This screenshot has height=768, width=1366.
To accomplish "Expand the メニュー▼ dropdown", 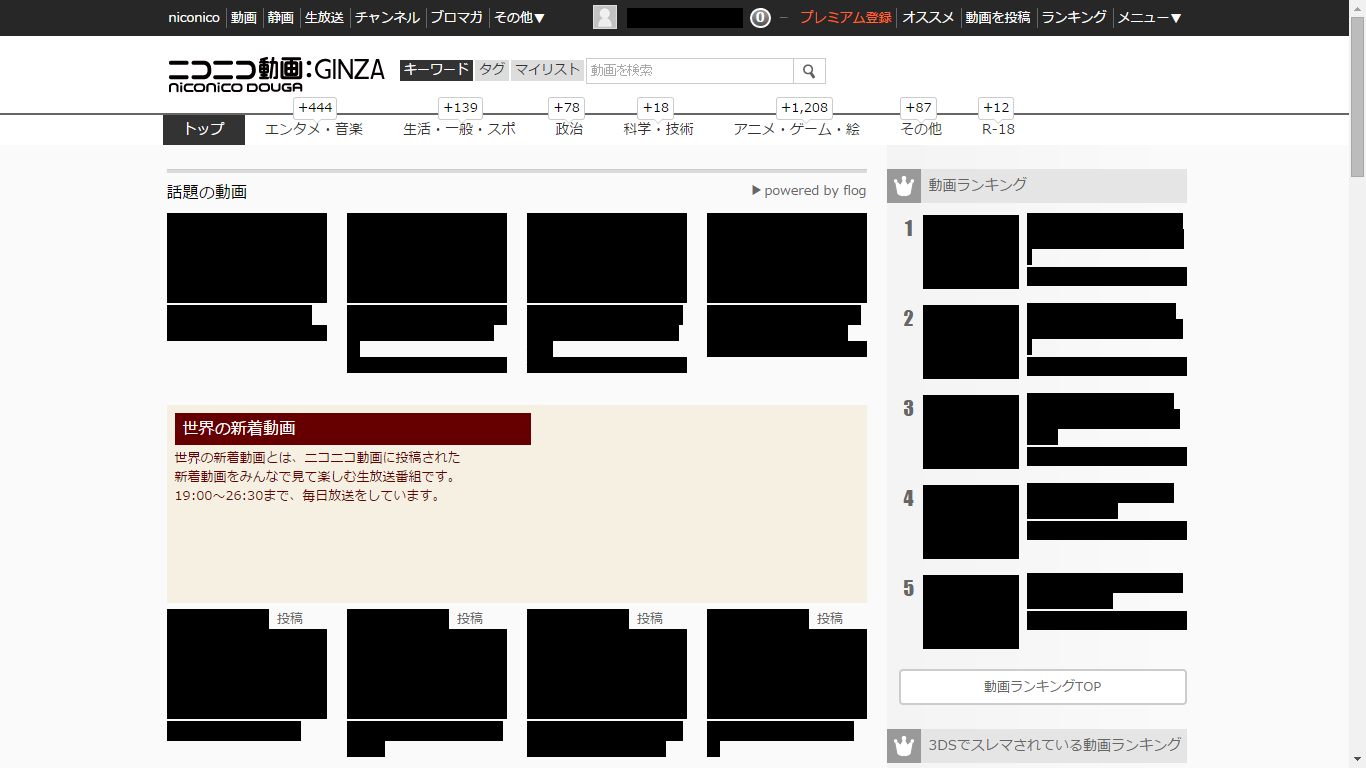I will 1149,18.
